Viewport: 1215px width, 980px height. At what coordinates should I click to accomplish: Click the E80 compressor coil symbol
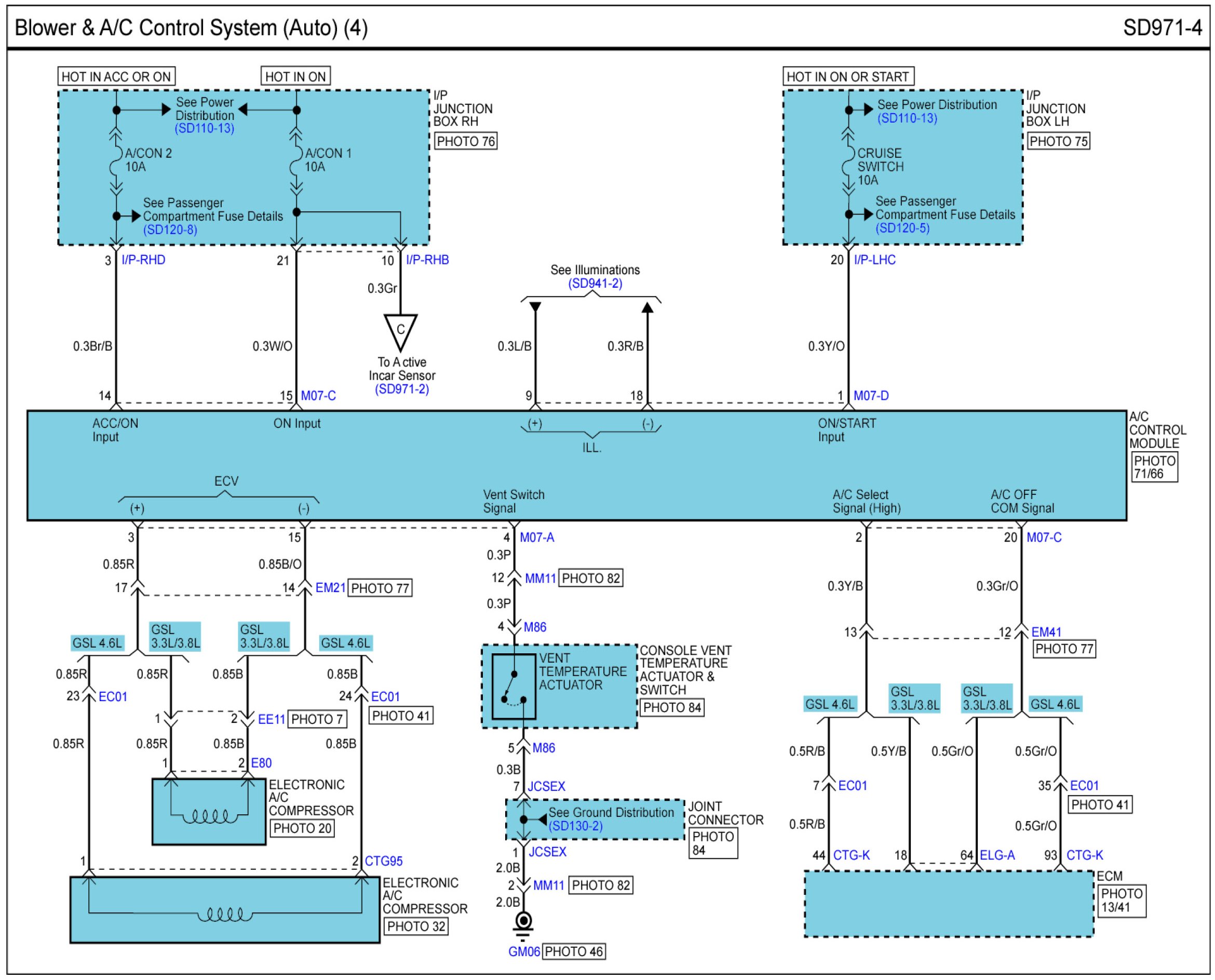click(210, 816)
